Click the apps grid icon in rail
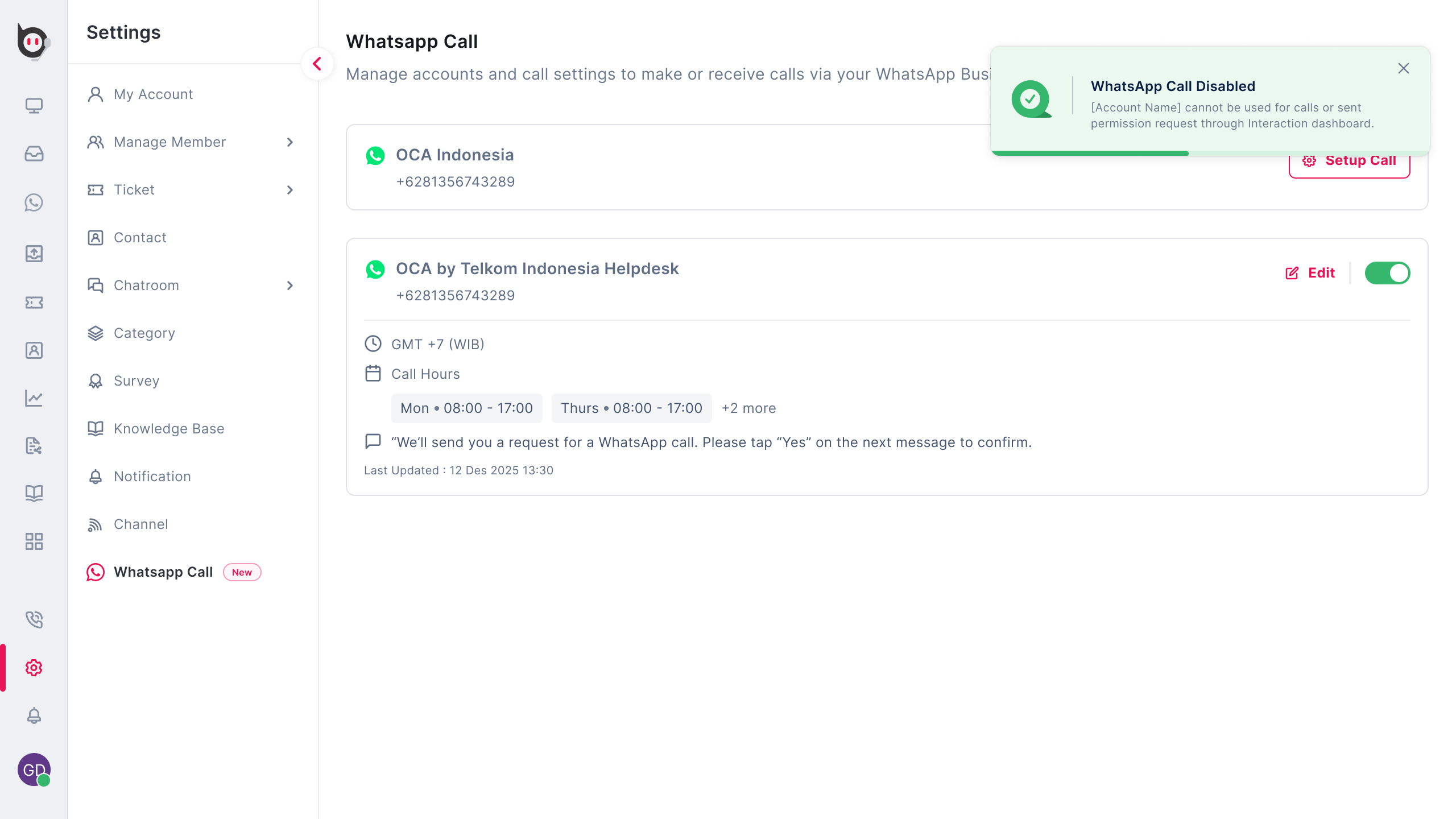The height and width of the screenshot is (819, 1456). coord(34,541)
